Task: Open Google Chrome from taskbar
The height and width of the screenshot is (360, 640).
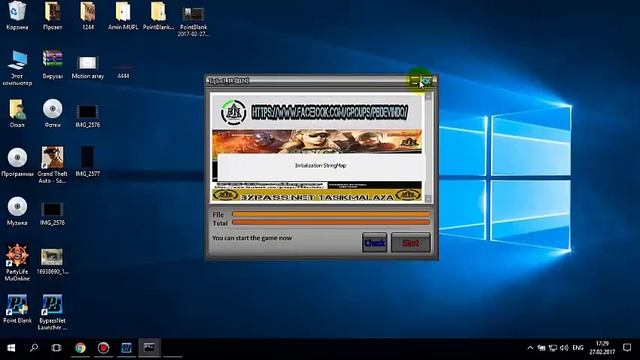Action: coord(80,348)
